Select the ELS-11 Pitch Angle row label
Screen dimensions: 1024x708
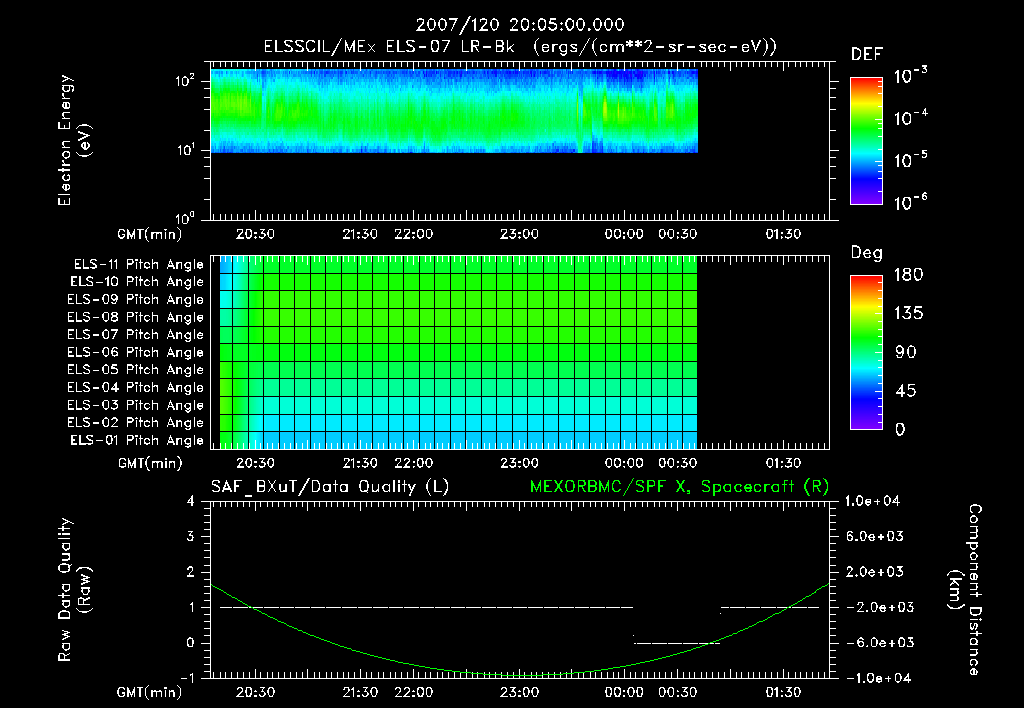(x=138, y=265)
